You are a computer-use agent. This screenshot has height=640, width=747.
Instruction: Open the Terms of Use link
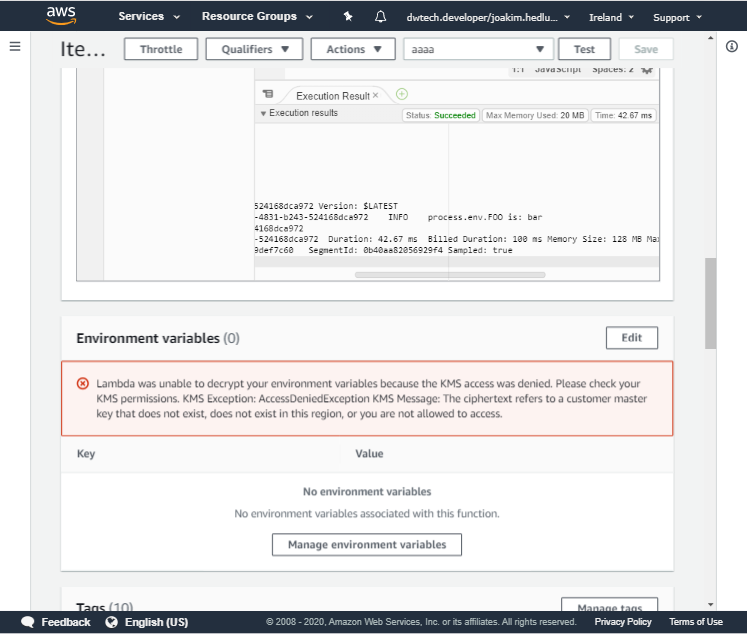(x=696, y=622)
